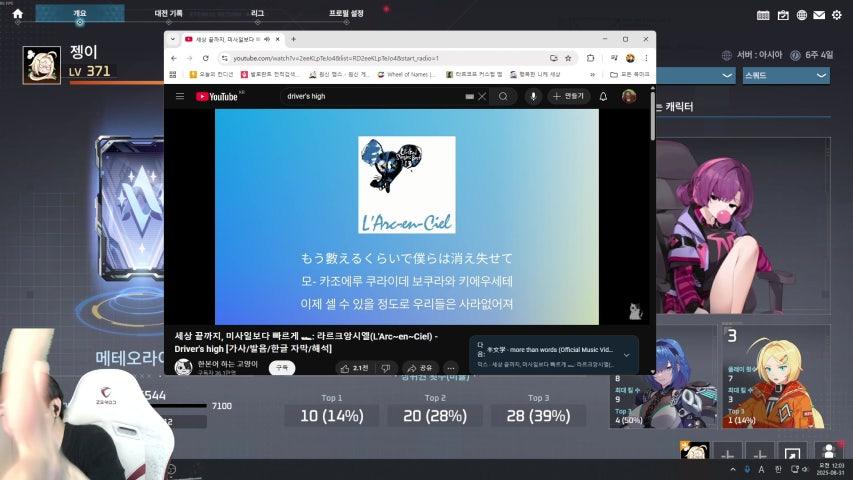Open Chrome tab search chevron
The image size is (853, 480).
(x=173, y=39)
